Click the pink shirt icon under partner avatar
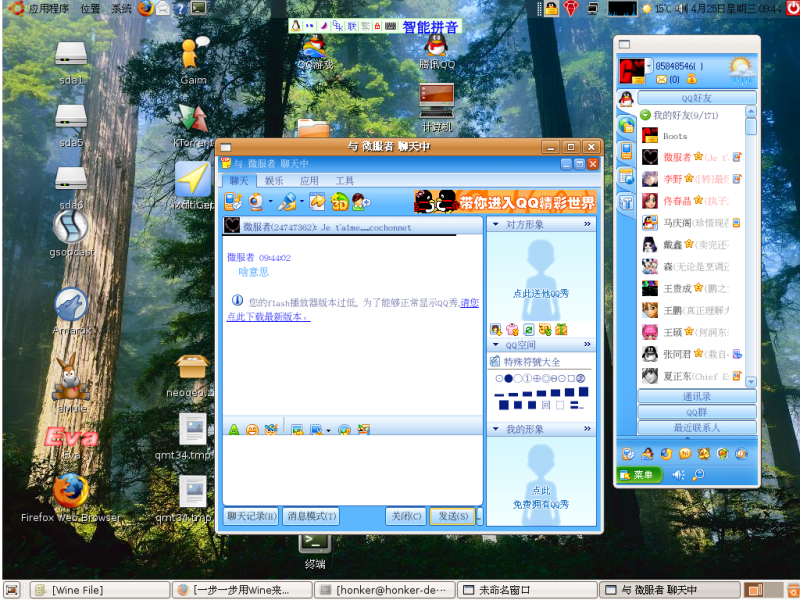The image size is (800, 600). coord(512,330)
